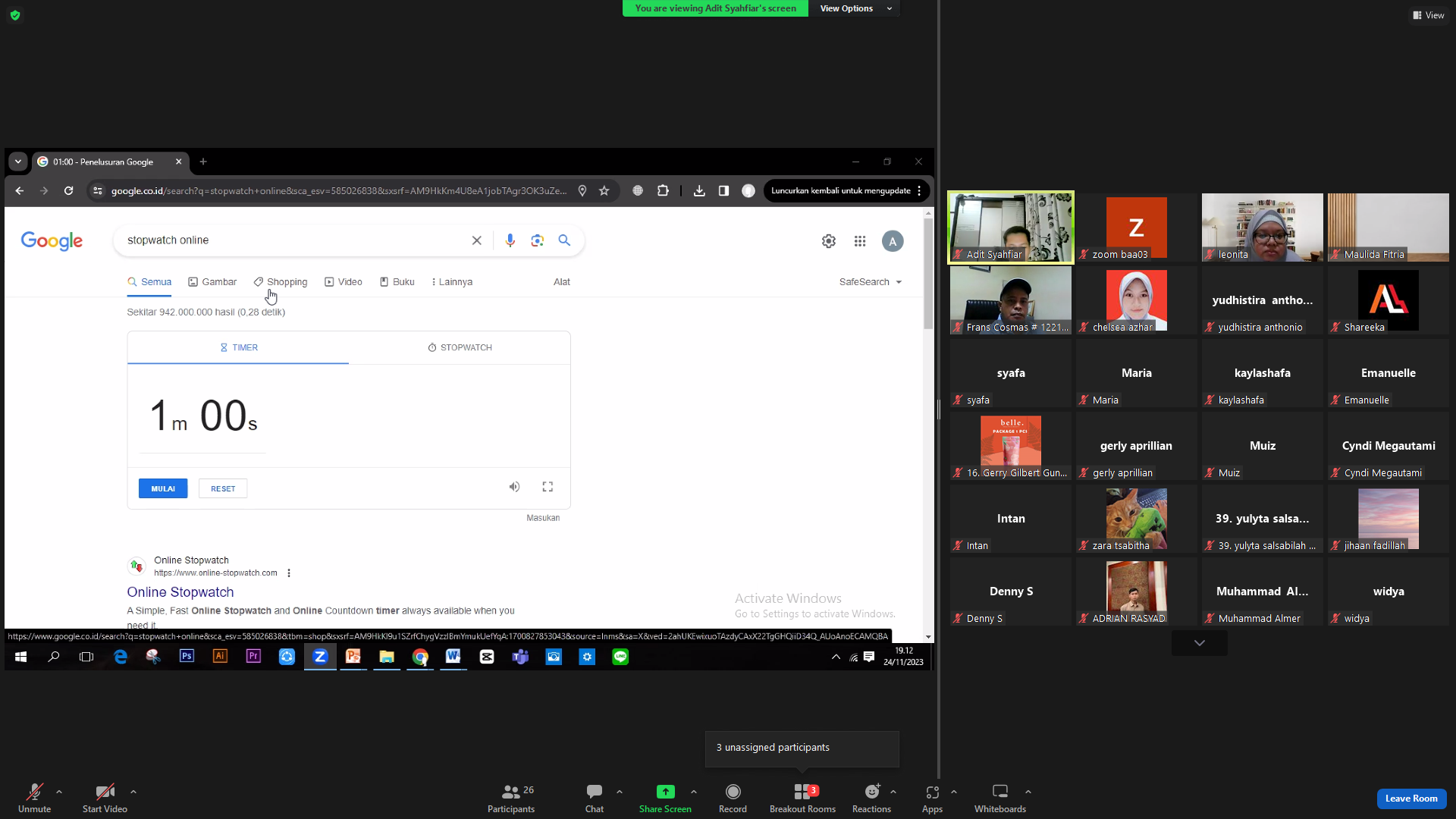The image size is (1456, 819).
Task: Start recording with Record button
Action: pos(733,799)
